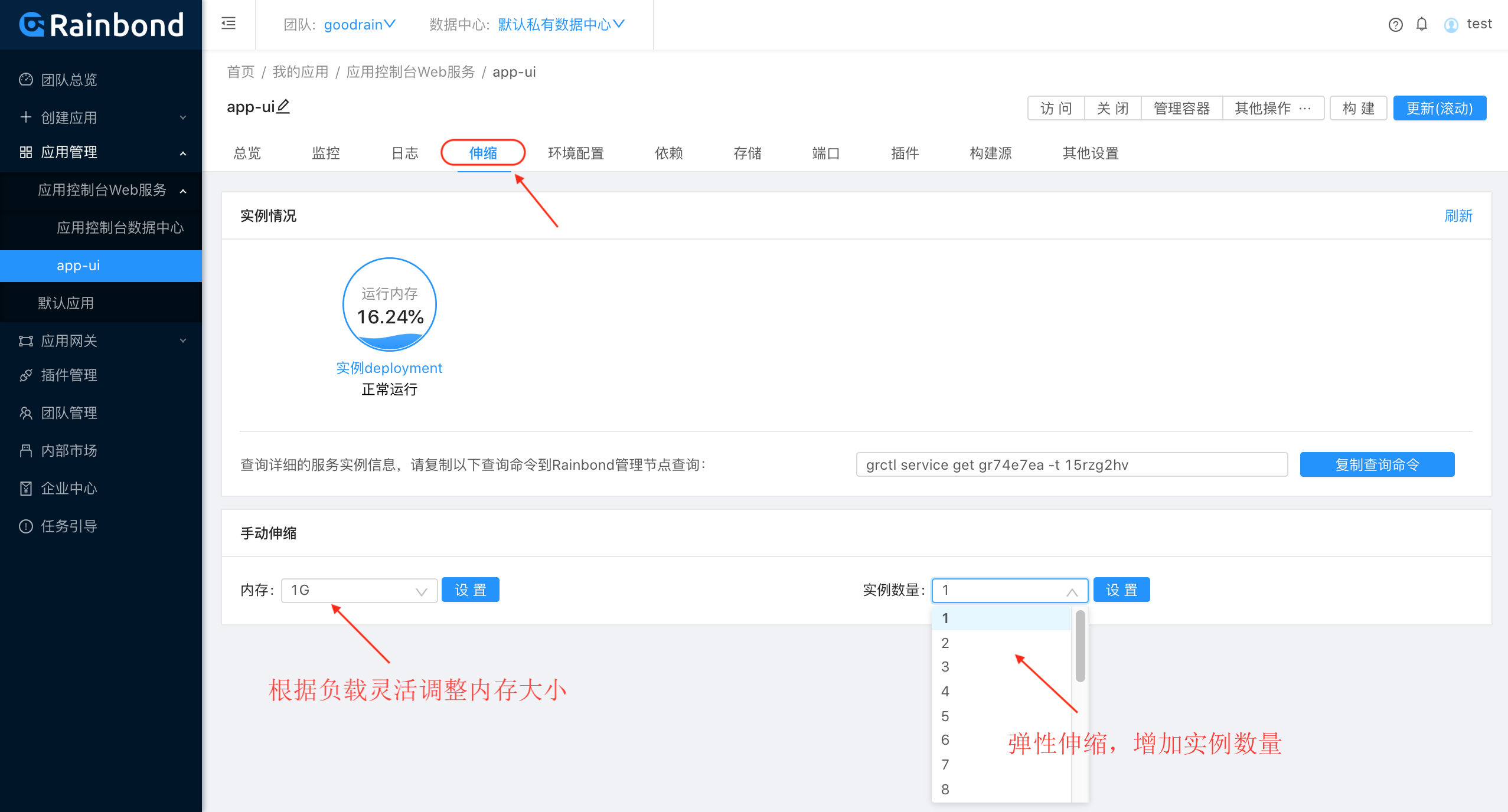Choose 8 in the instance count list
The width and height of the screenshot is (1508, 812).
click(1001, 790)
